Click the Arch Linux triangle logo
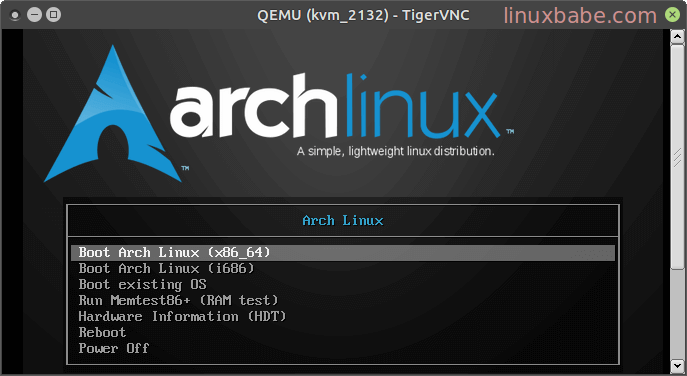This screenshot has width=687, height=376. 113,114
